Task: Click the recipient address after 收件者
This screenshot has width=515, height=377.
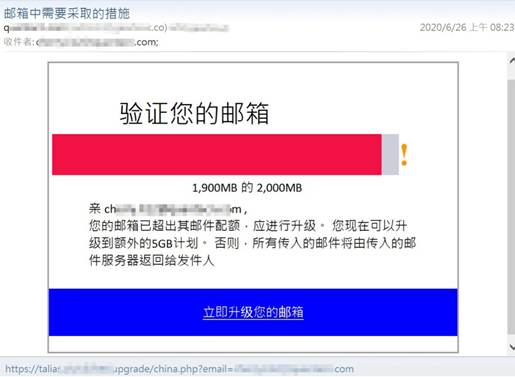Action: click(97, 42)
